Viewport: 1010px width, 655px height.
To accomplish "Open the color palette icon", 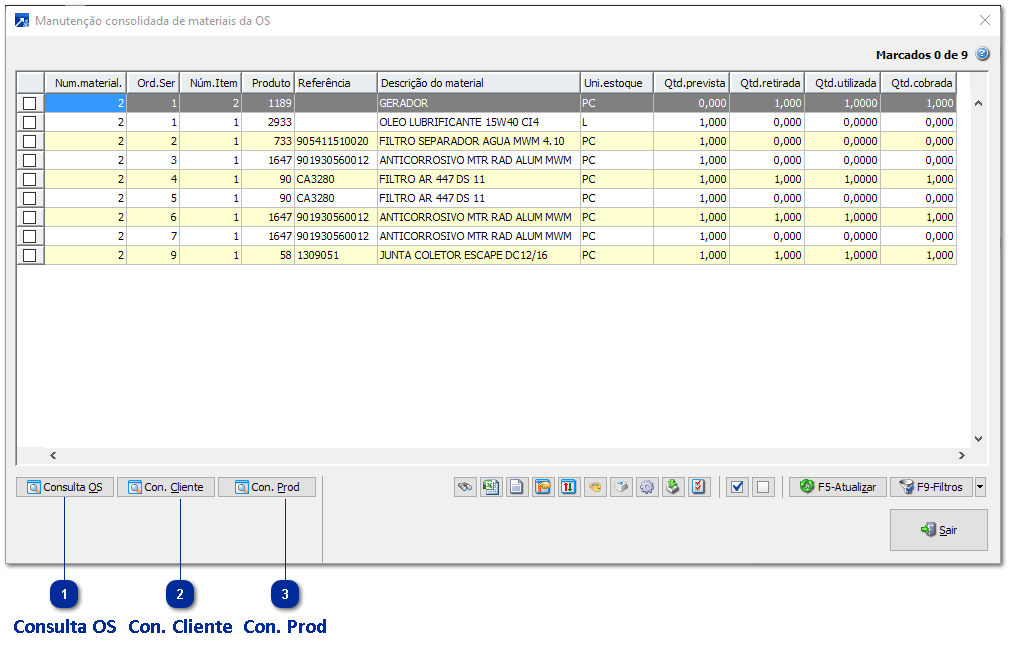I will pos(595,487).
